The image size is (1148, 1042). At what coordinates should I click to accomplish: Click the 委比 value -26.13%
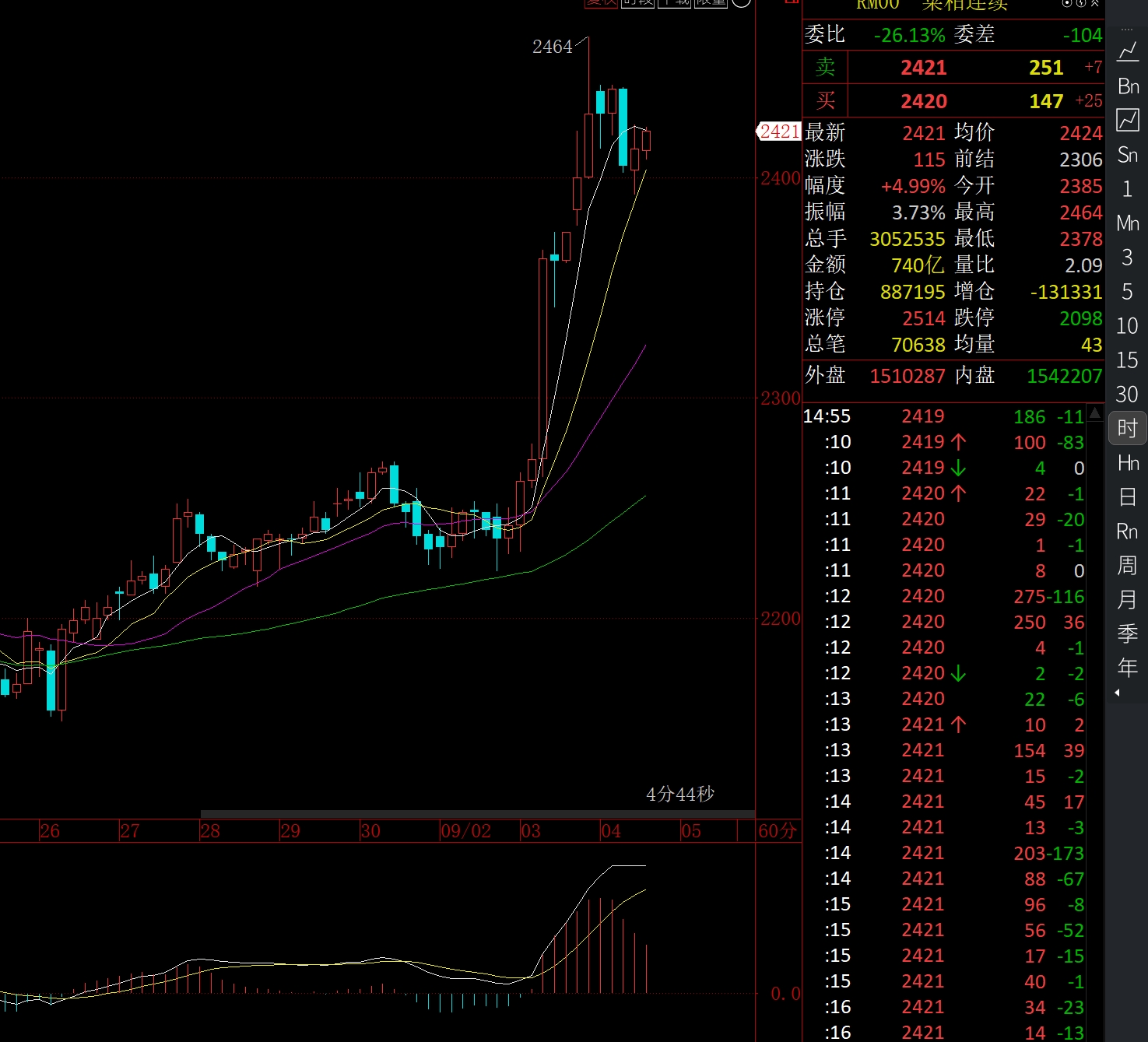tap(909, 35)
